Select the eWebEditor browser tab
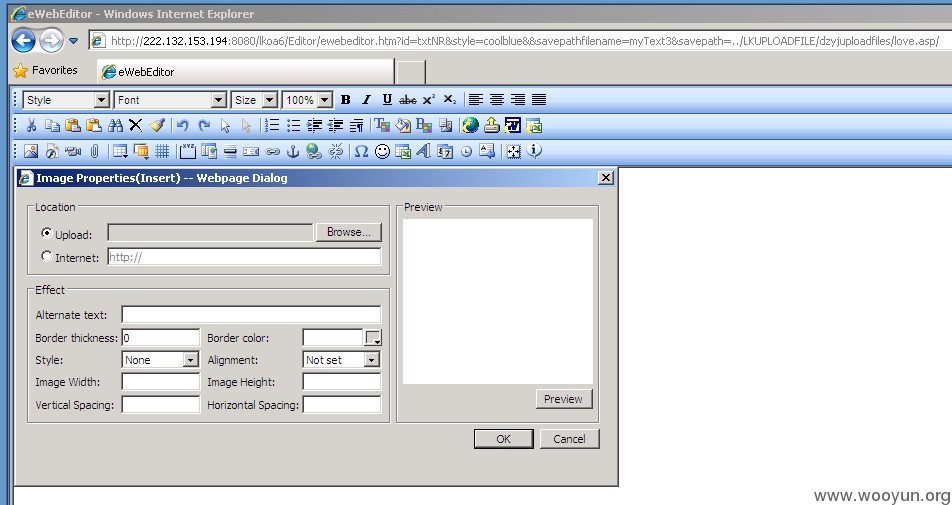 246,72
